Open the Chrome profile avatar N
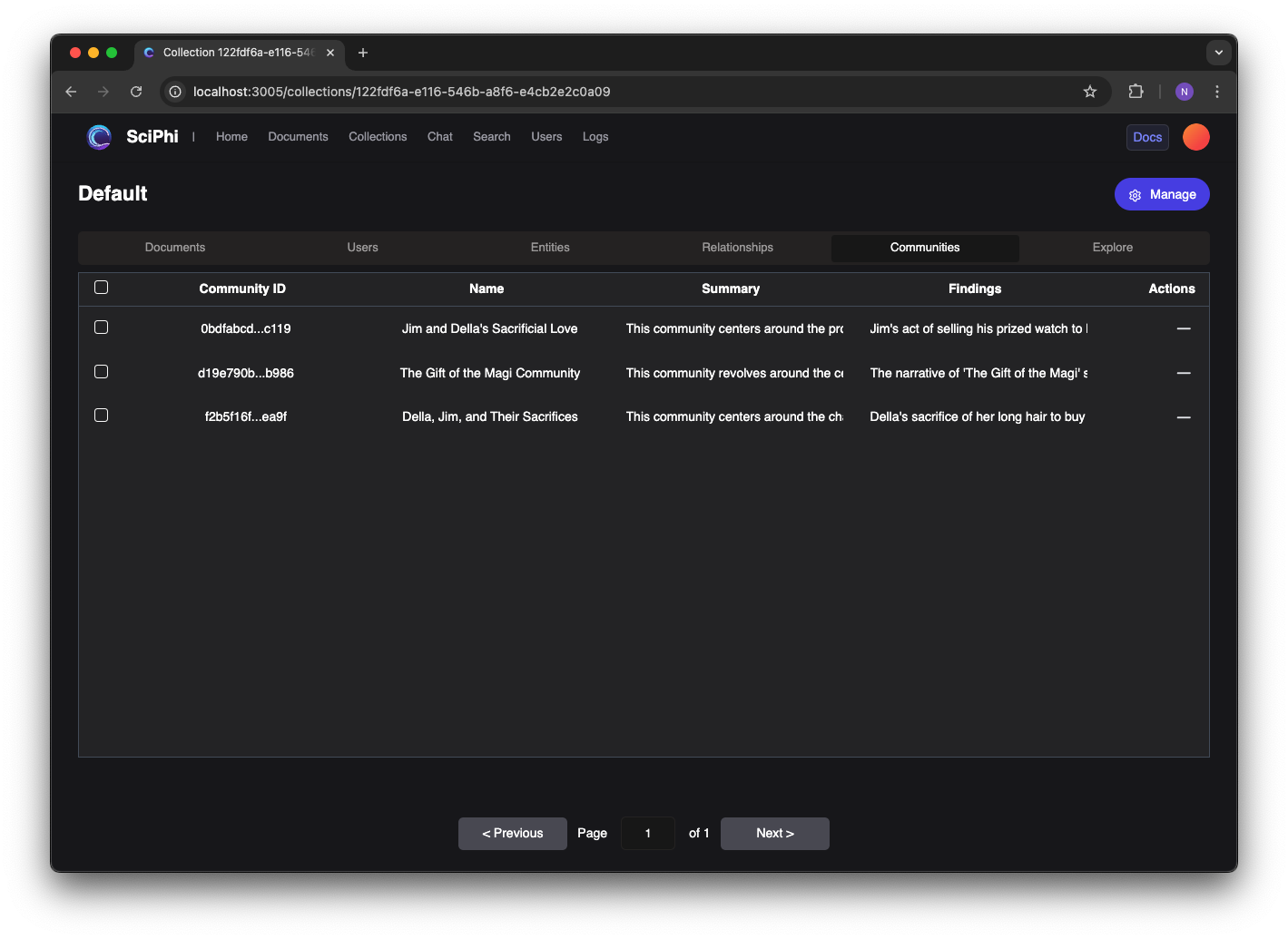 click(x=1185, y=92)
